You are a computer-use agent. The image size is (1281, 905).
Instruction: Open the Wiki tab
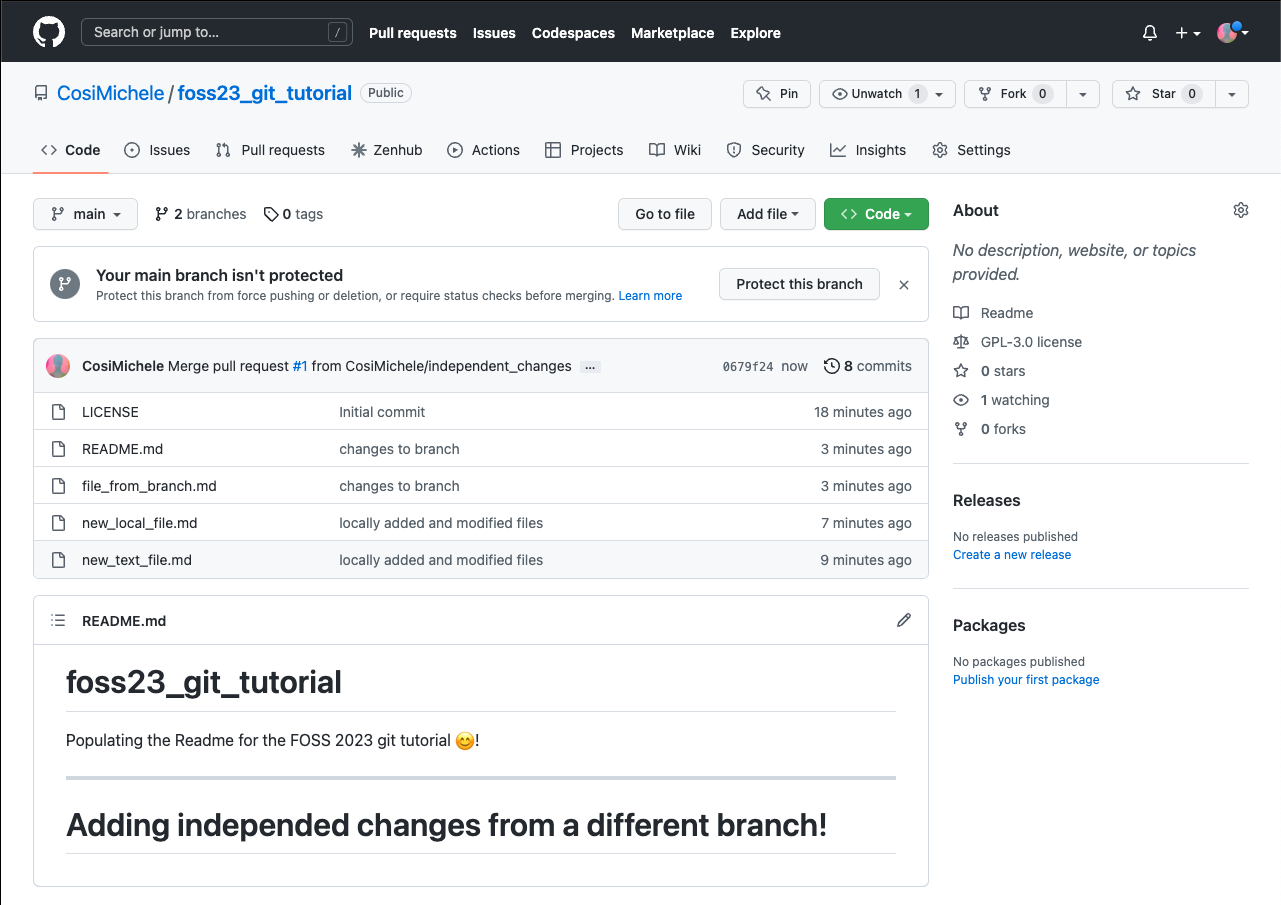click(675, 150)
